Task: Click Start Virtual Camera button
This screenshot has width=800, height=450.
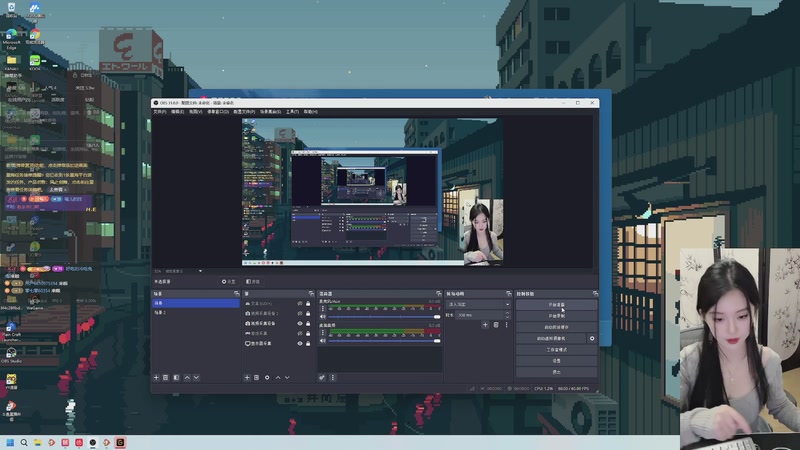Action: (551, 338)
